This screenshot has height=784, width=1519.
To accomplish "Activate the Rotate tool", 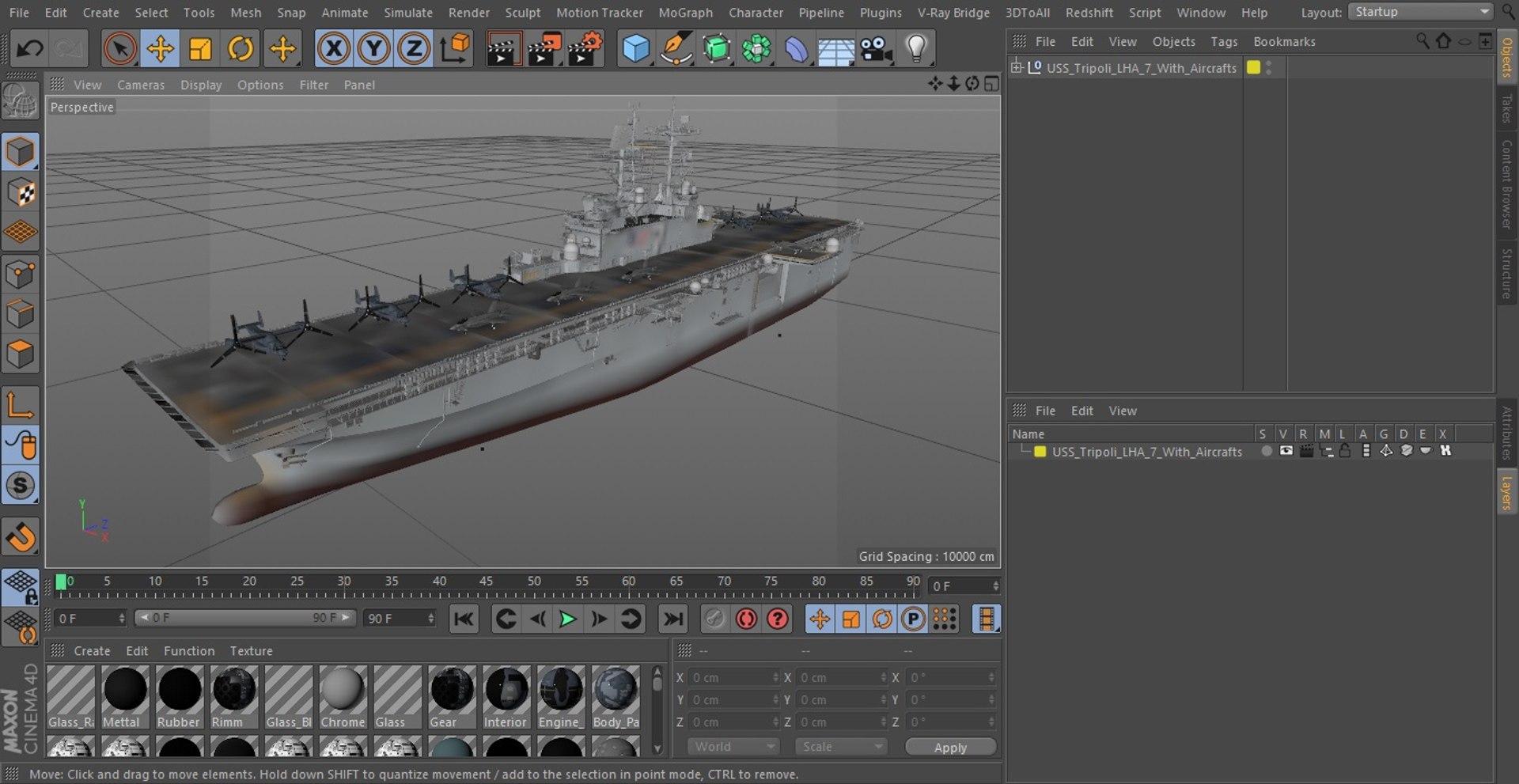I will tap(241, 49).
